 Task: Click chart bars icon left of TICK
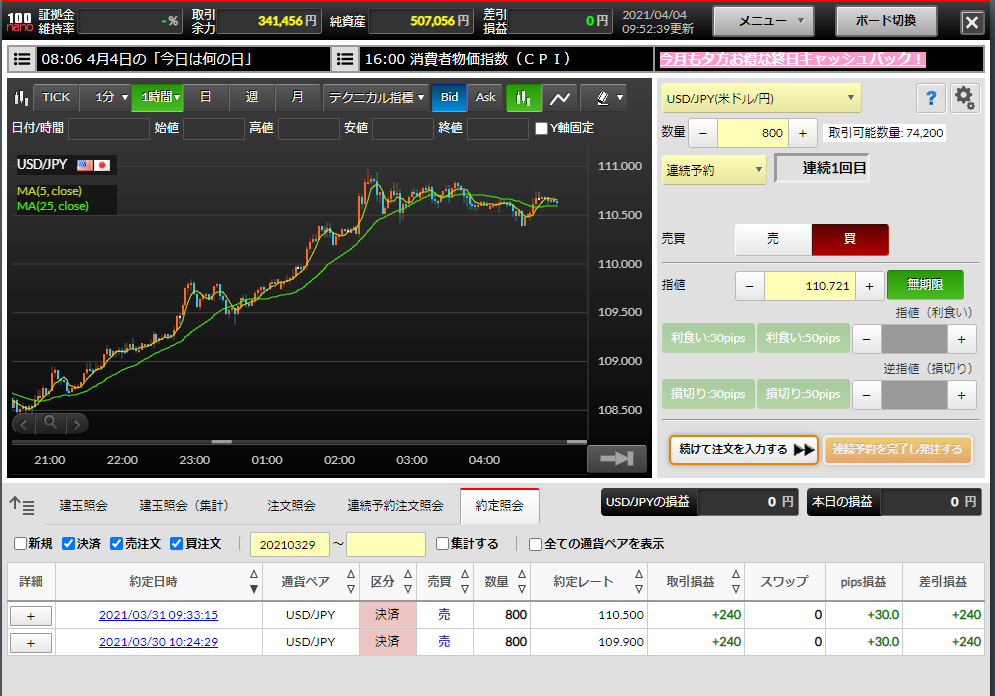(21, 98)
